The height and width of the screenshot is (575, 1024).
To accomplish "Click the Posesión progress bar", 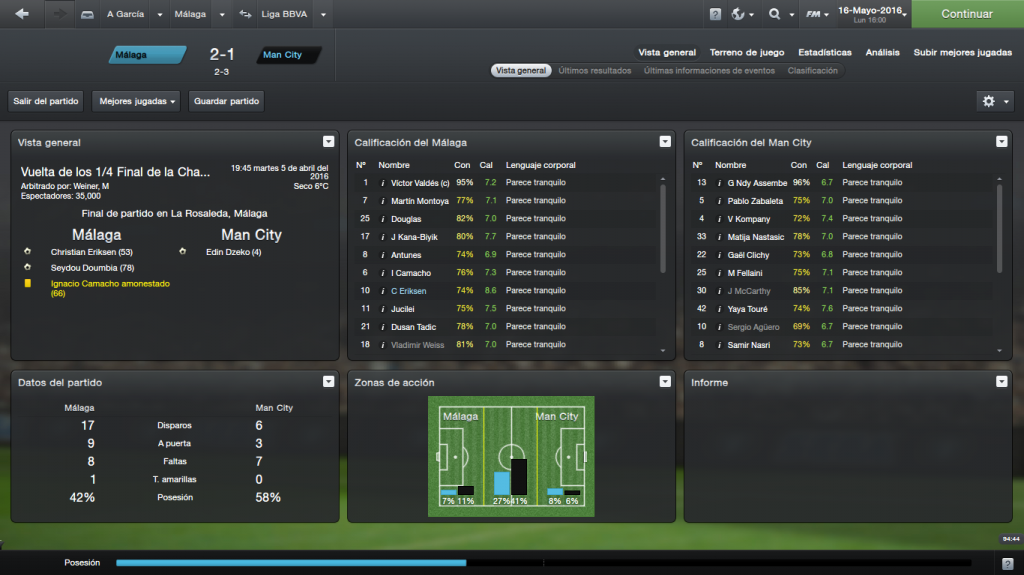I will [543, 563].
